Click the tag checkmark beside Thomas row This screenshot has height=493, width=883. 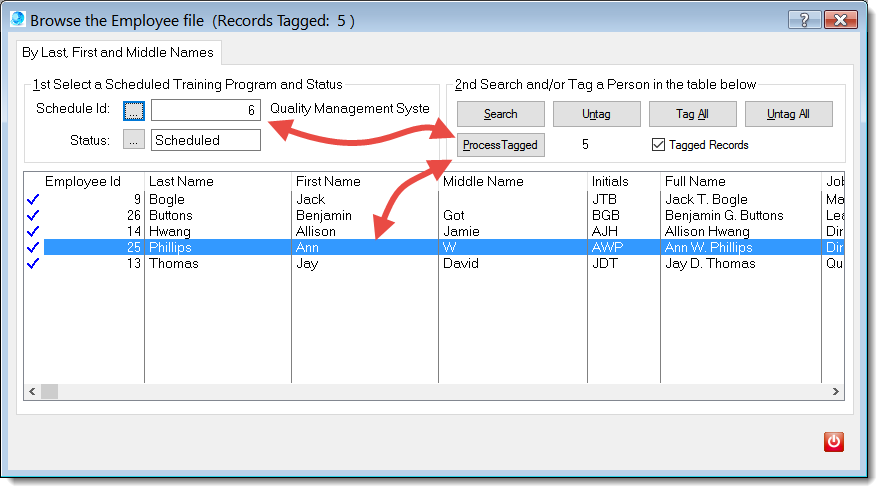(x=33, y=264)
